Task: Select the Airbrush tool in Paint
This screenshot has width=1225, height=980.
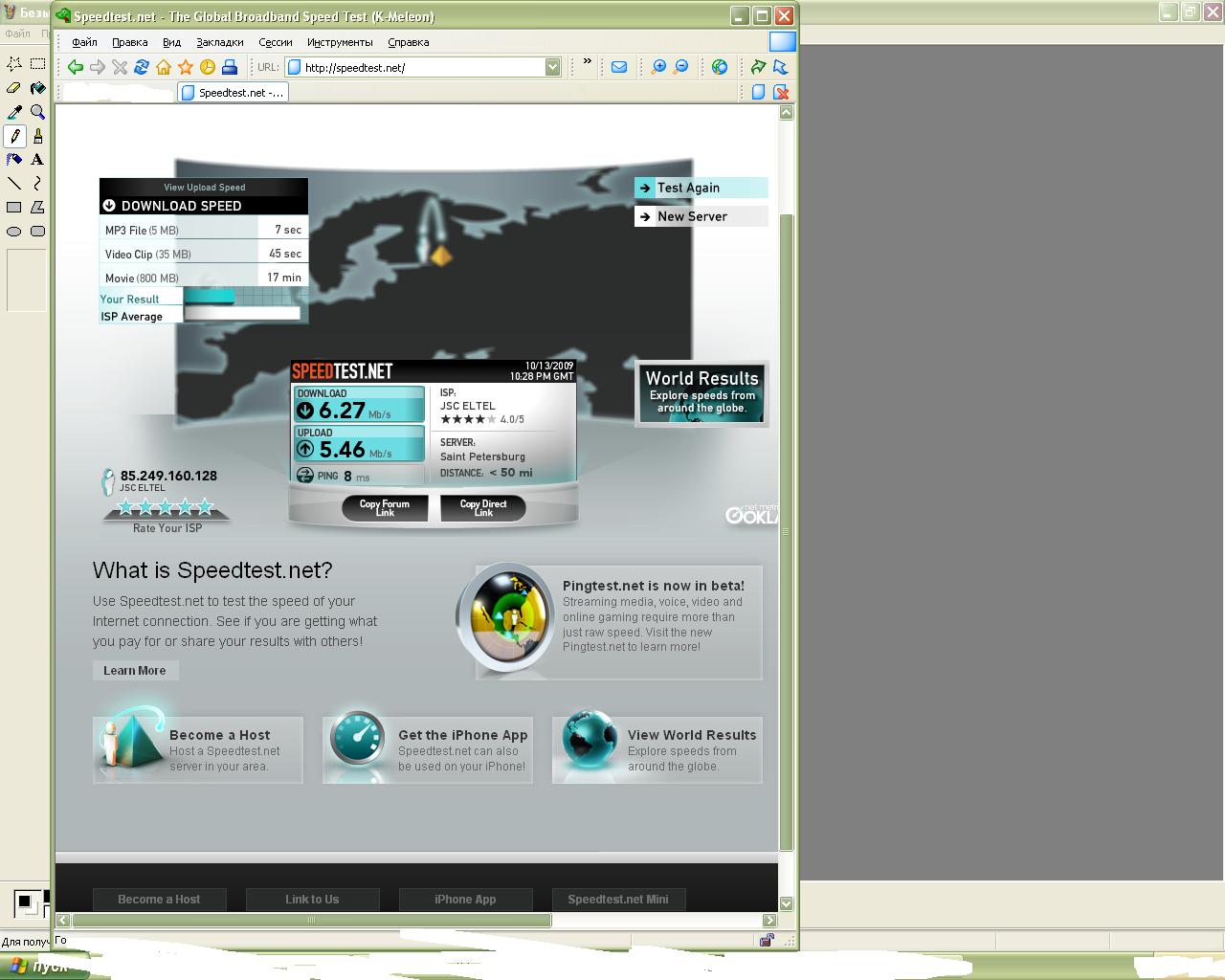Action: 14,160
